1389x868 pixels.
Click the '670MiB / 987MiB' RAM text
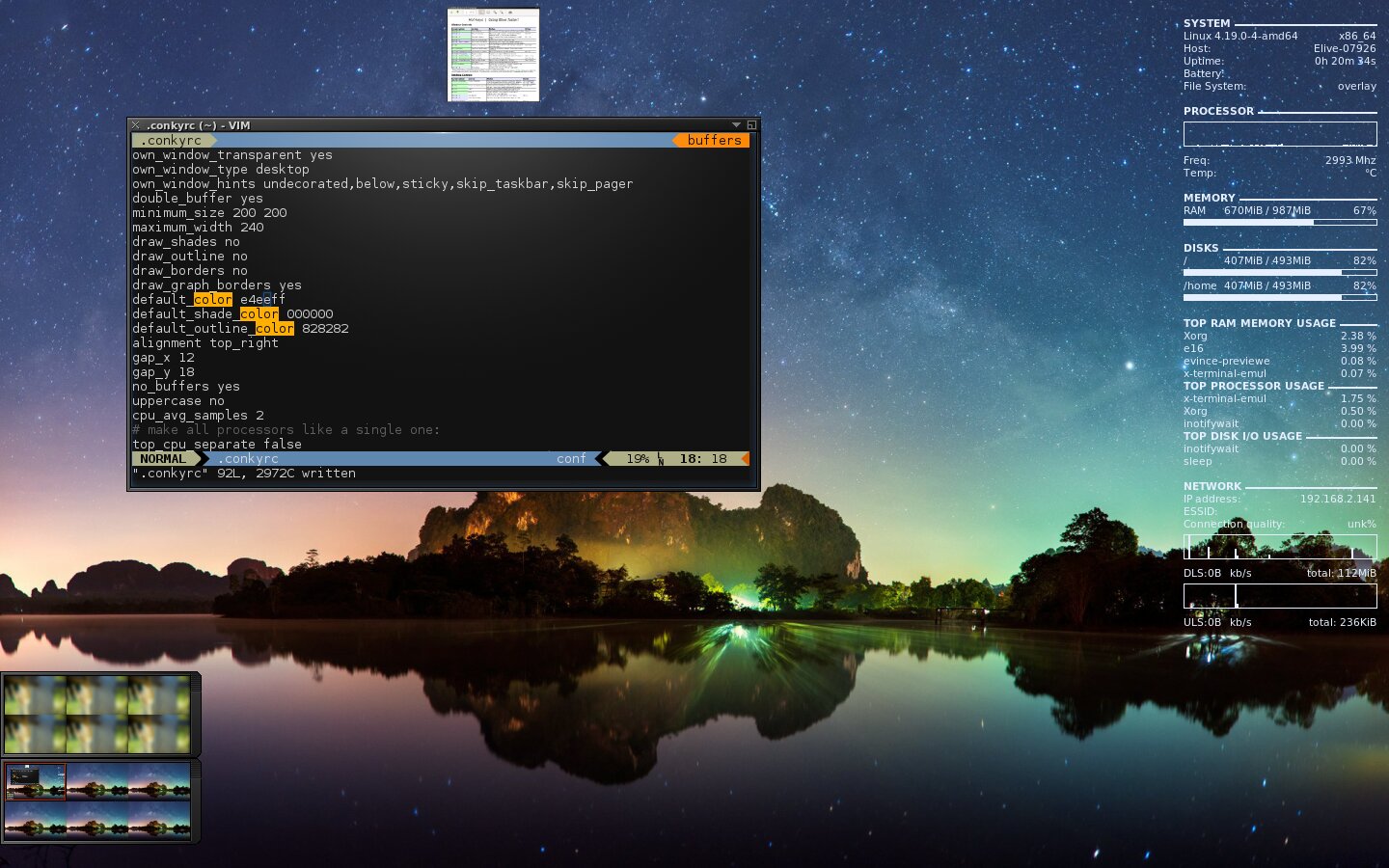coord(1267,210)
